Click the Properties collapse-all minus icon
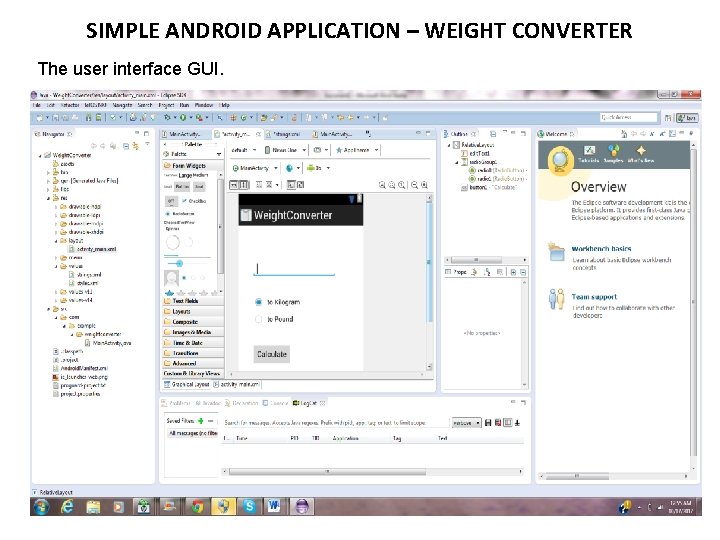720x540 pixels. [523, 272]
